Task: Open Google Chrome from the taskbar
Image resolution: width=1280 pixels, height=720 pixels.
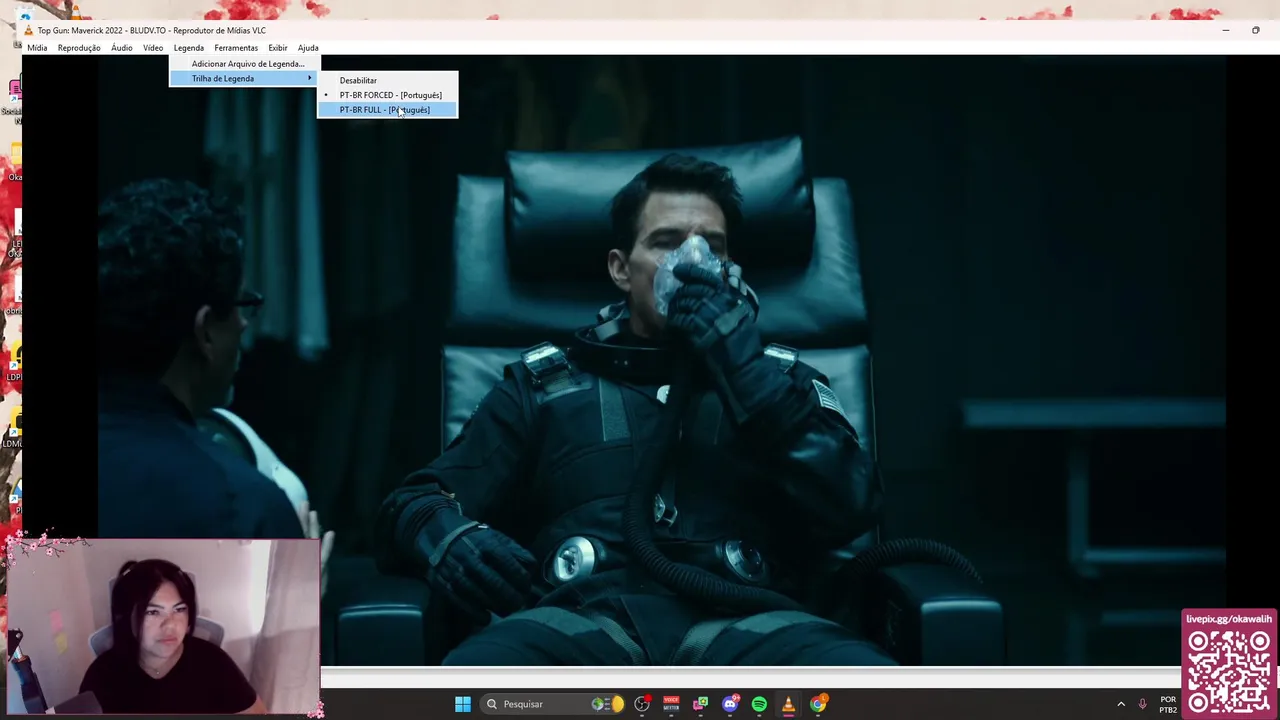Action: pyautogui.click(x=818, y=704)
